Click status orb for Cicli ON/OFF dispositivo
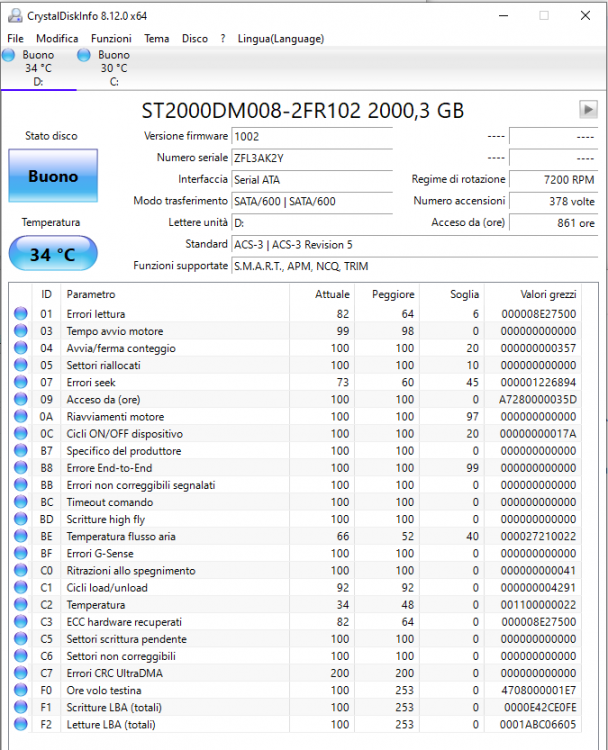The image size is (608, 750). tap(21, 433)
